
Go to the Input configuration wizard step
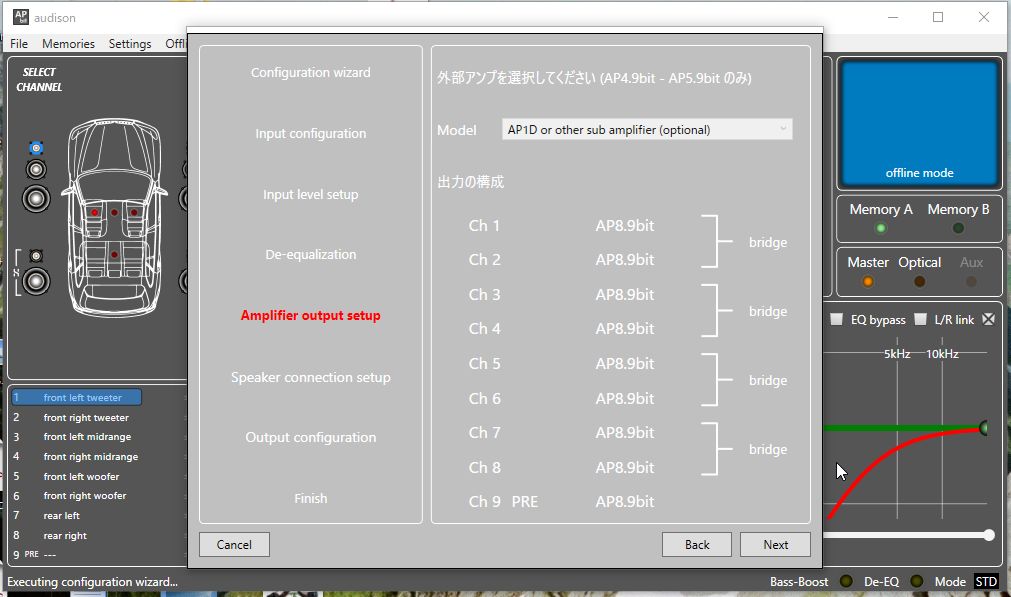[x=311, y=133]
